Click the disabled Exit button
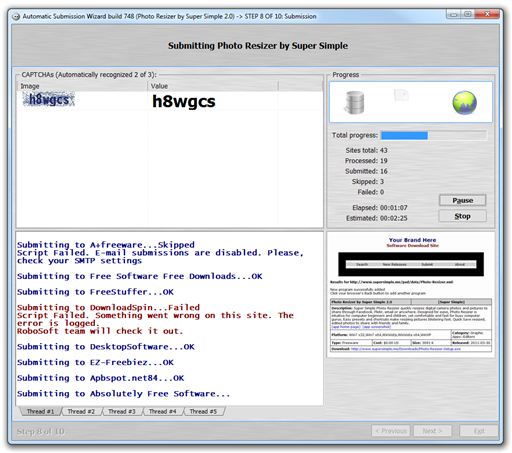Viewport: 512px width, 453px height. click(x=479, y=431)
